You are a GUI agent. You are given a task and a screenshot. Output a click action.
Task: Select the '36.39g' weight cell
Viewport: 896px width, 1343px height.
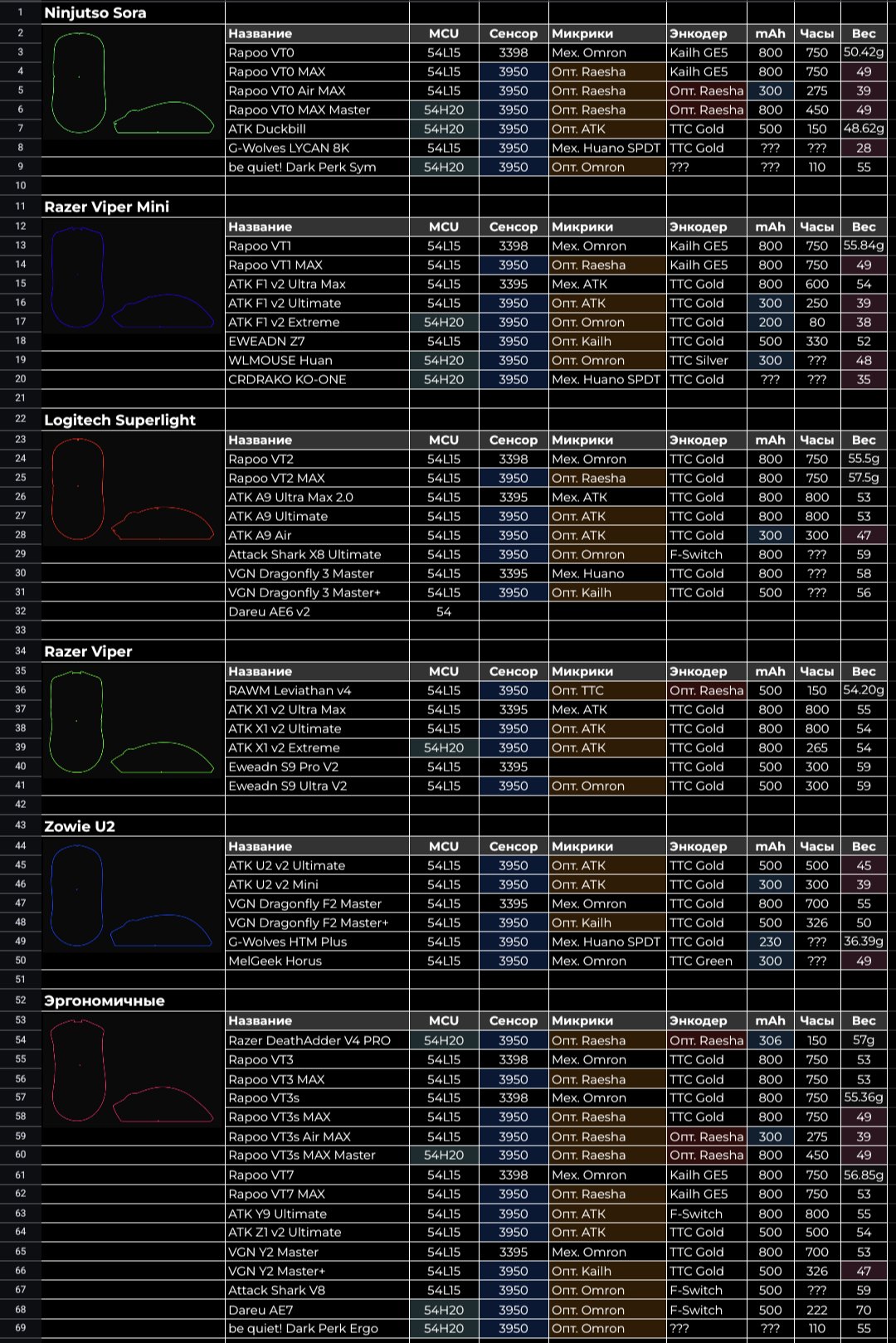(x=864, y=942)
